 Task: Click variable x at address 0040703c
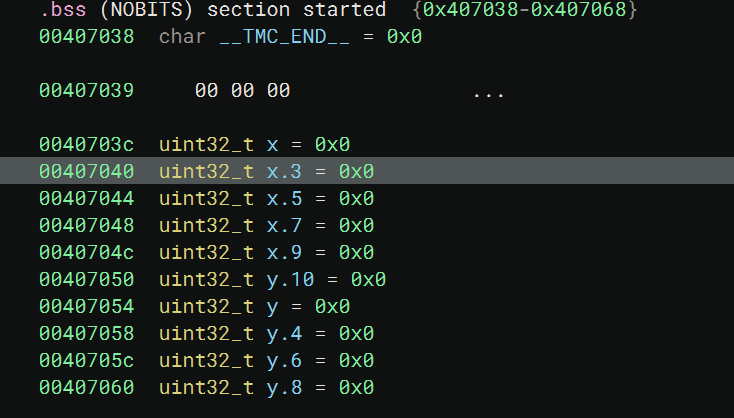tap(272, 145)
